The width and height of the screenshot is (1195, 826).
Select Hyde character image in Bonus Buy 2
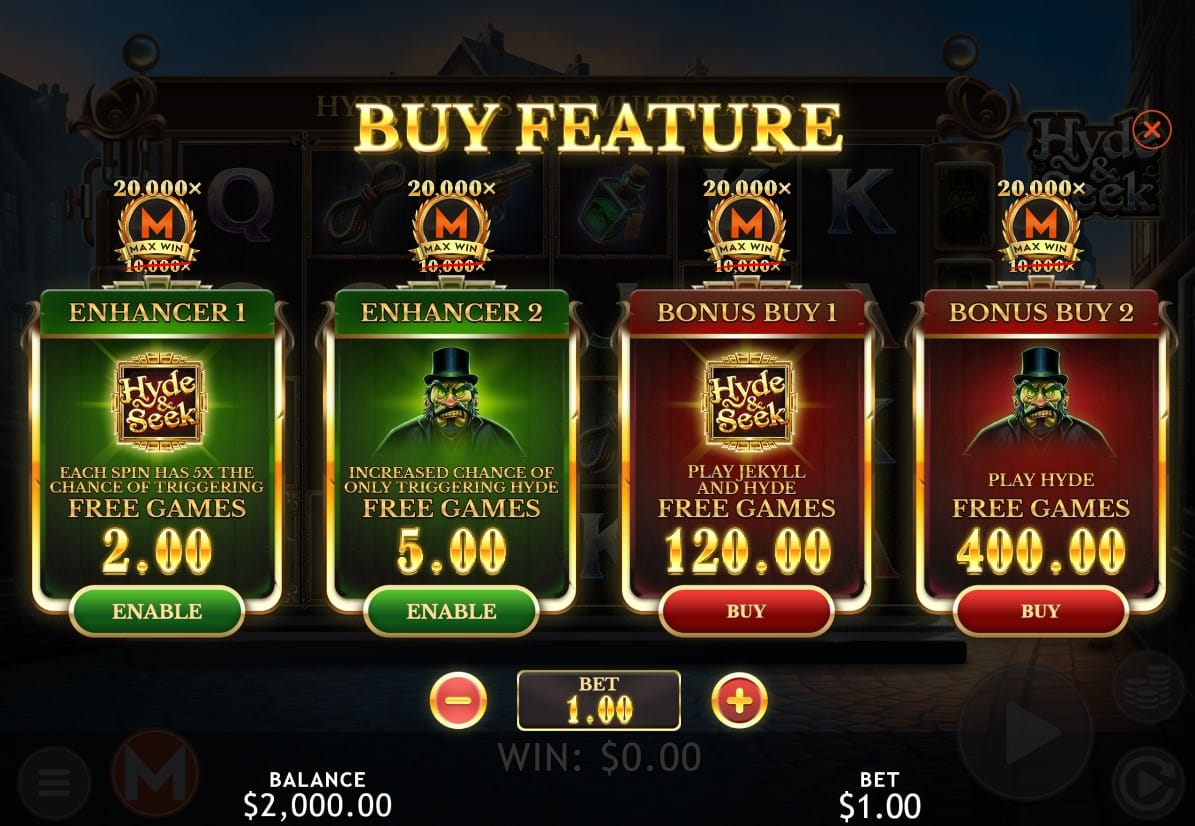1040,402
